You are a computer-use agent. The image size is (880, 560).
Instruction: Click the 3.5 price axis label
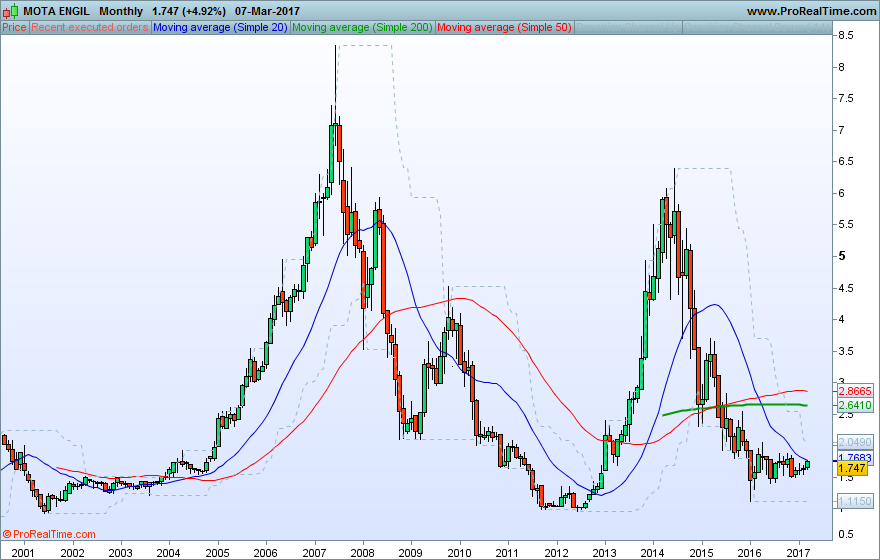click(846, 352)
